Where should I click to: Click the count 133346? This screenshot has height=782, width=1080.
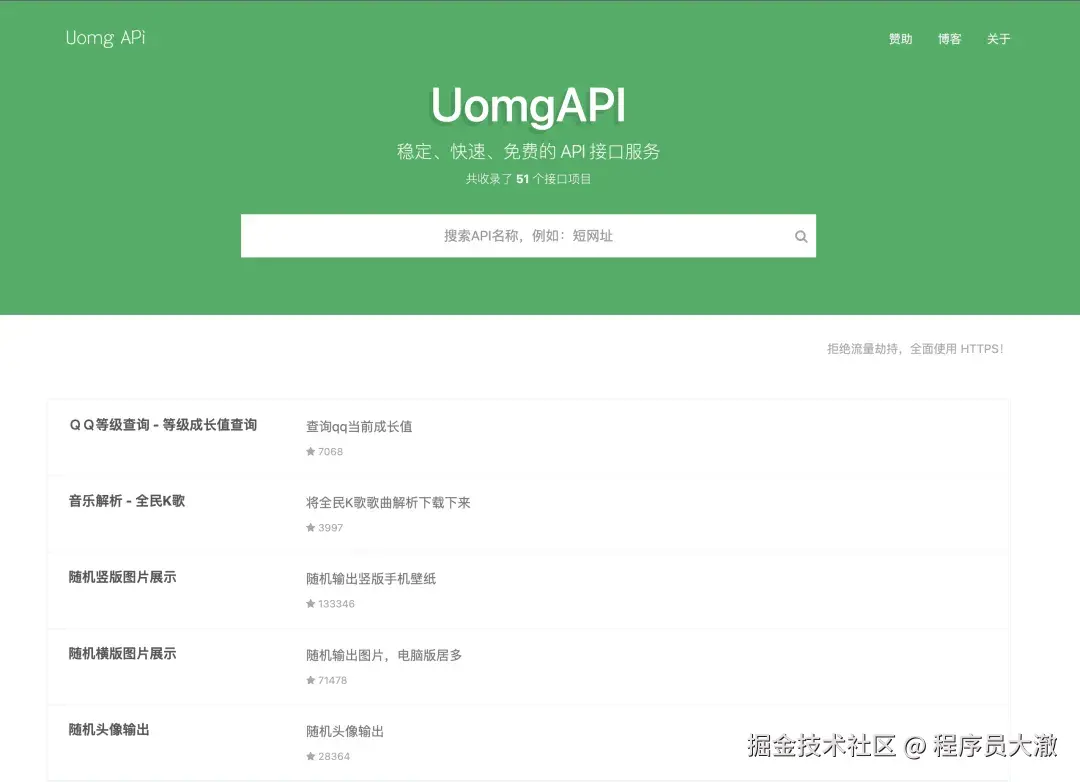[336, 604]
